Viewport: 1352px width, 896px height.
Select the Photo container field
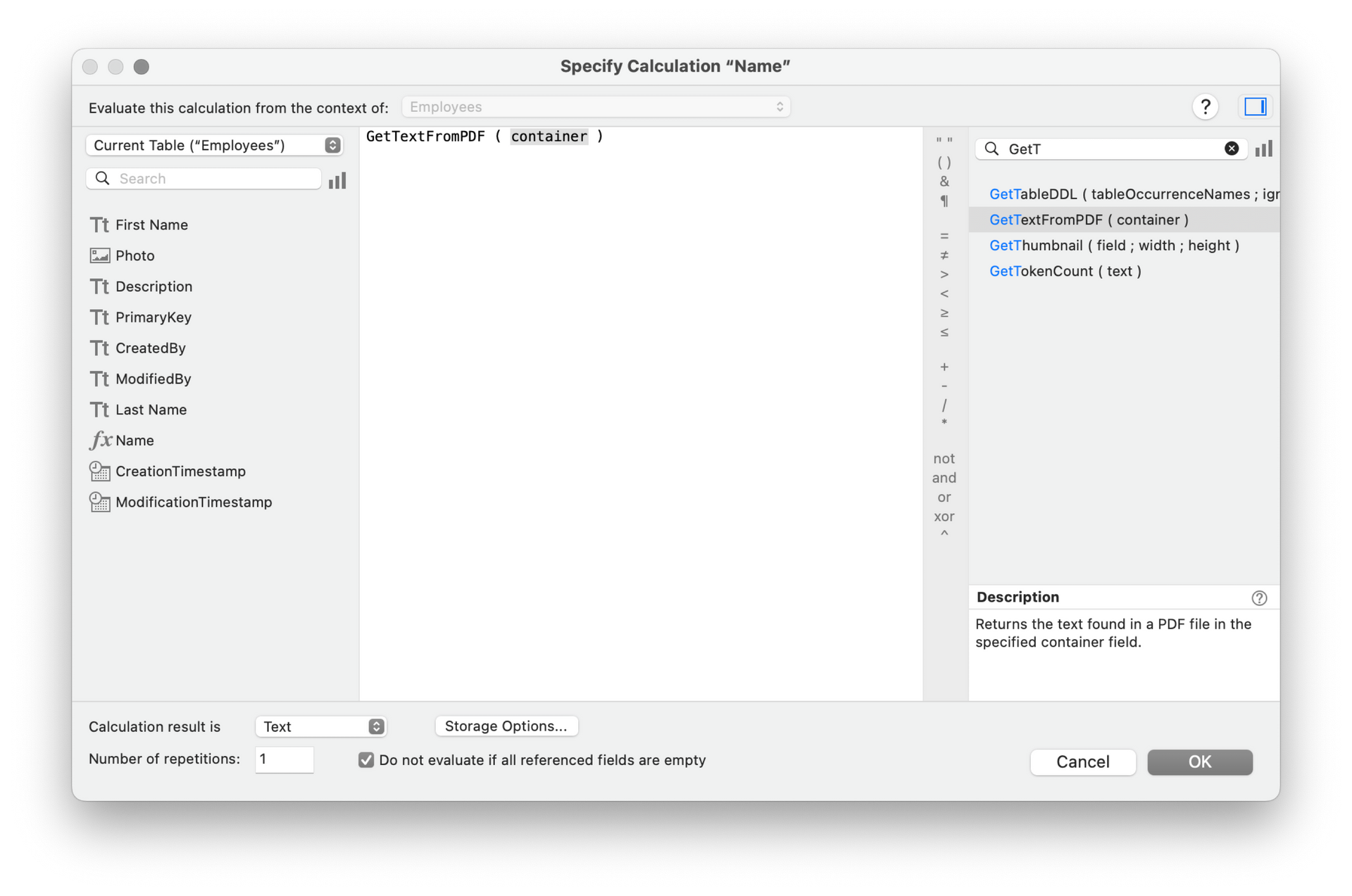click(122, 255)
